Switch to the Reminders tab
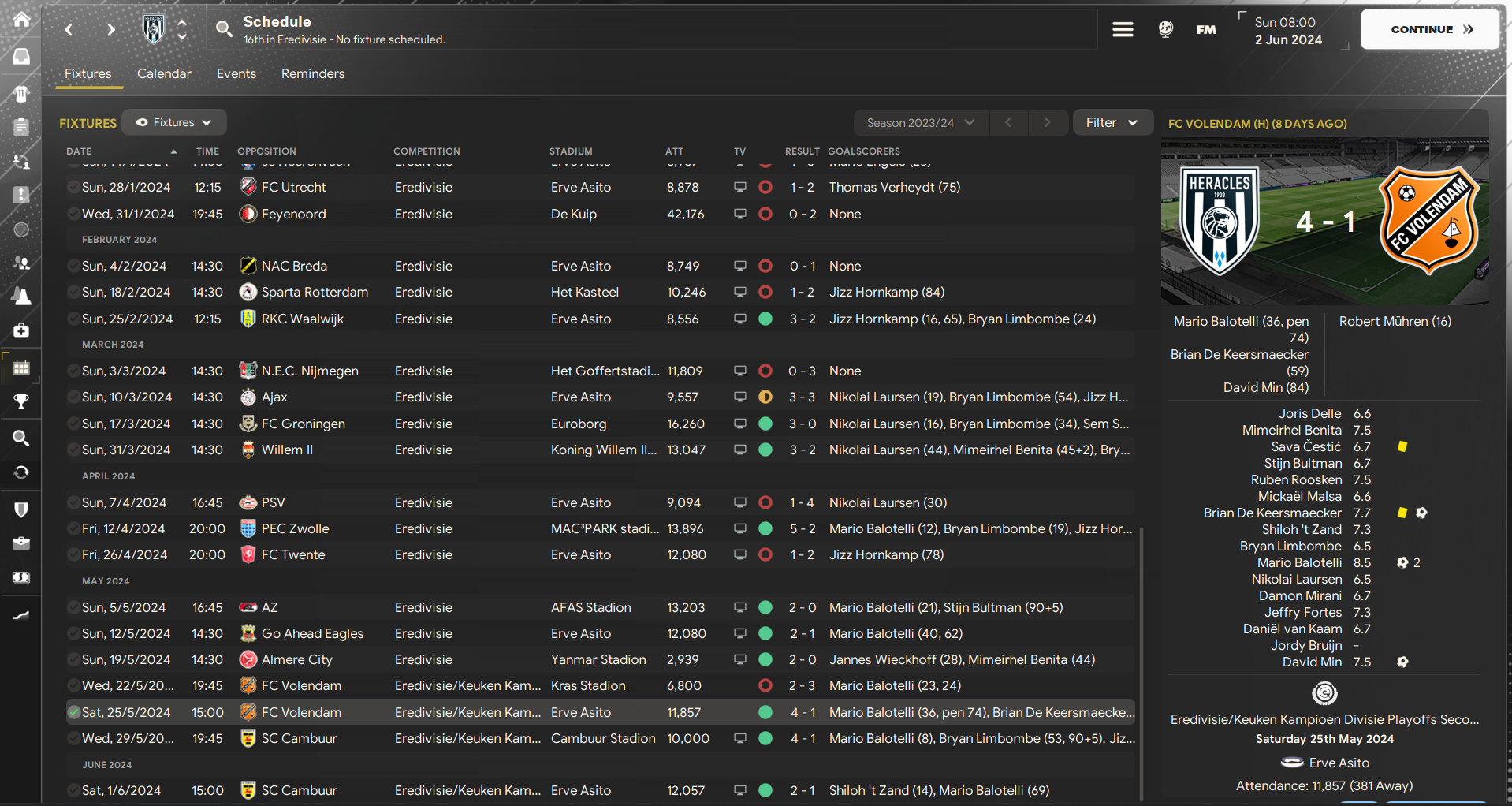The width and height of the screenshot is (1512, 806). (313, 73)
